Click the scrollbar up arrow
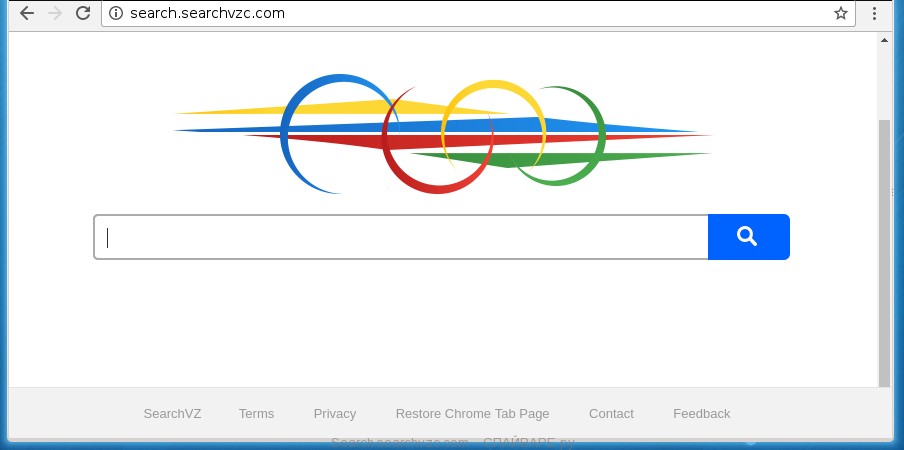Screen dimensions: 904x450 click(884, 40)
